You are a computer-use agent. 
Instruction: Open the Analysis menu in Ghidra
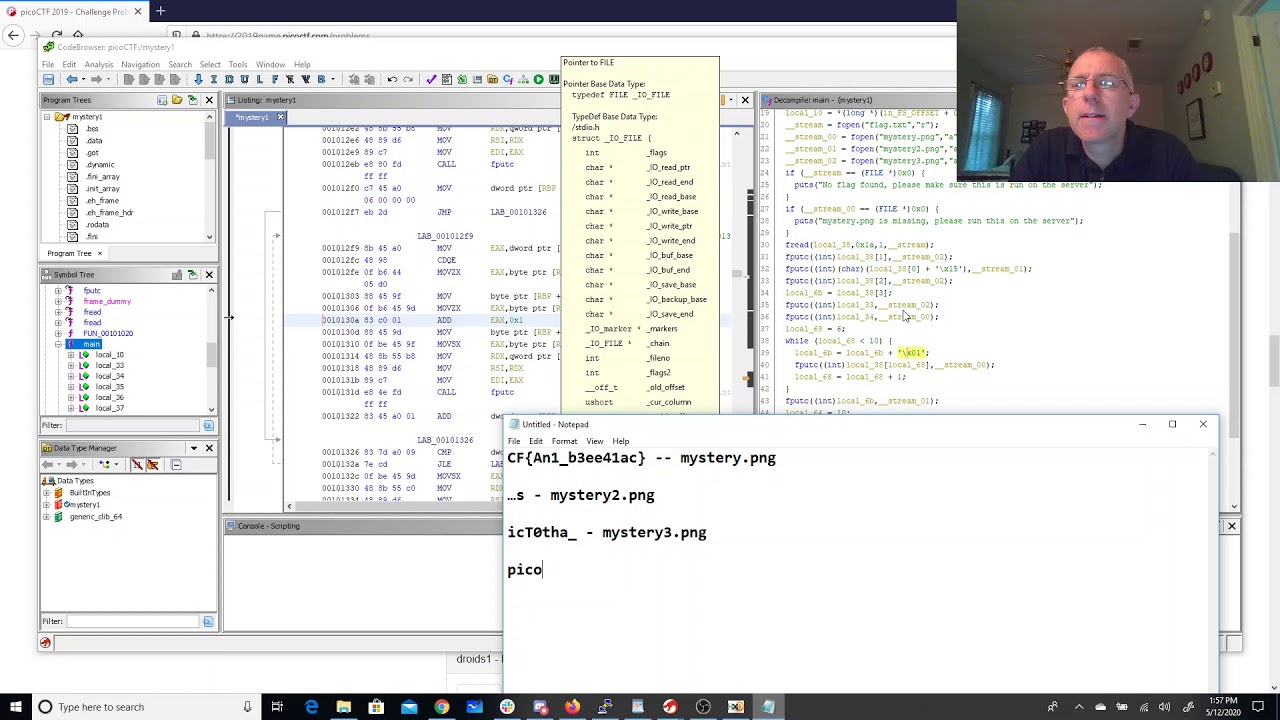[98, 65]
